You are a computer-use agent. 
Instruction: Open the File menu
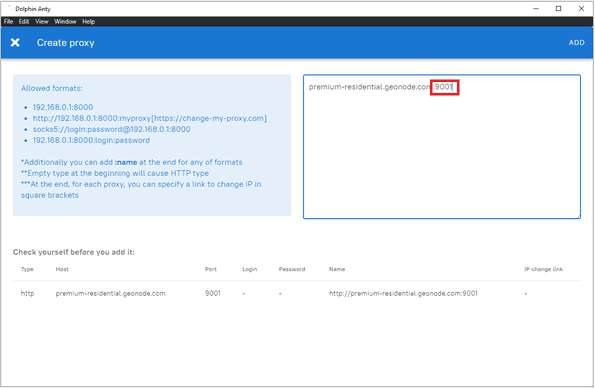pyautogui.click(x=8, y=22)
